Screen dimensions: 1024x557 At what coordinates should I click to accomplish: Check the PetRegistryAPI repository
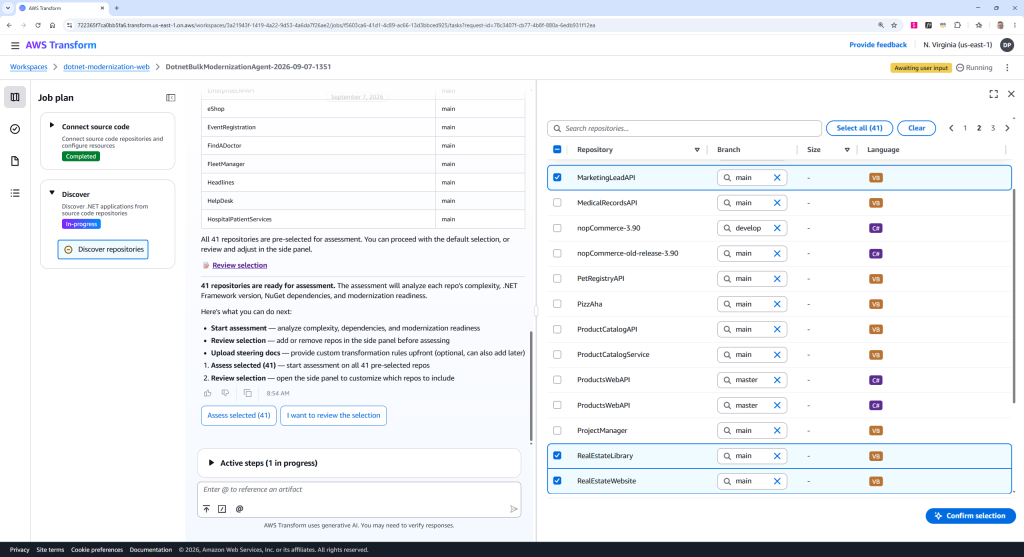(x=557, y=279)
